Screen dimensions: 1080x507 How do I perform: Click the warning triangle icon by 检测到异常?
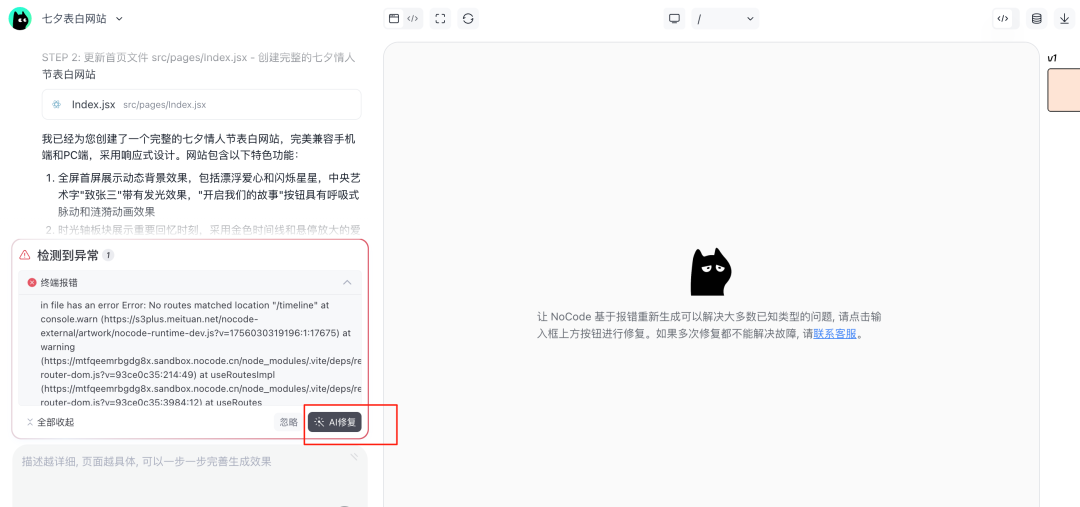(25, 255)
